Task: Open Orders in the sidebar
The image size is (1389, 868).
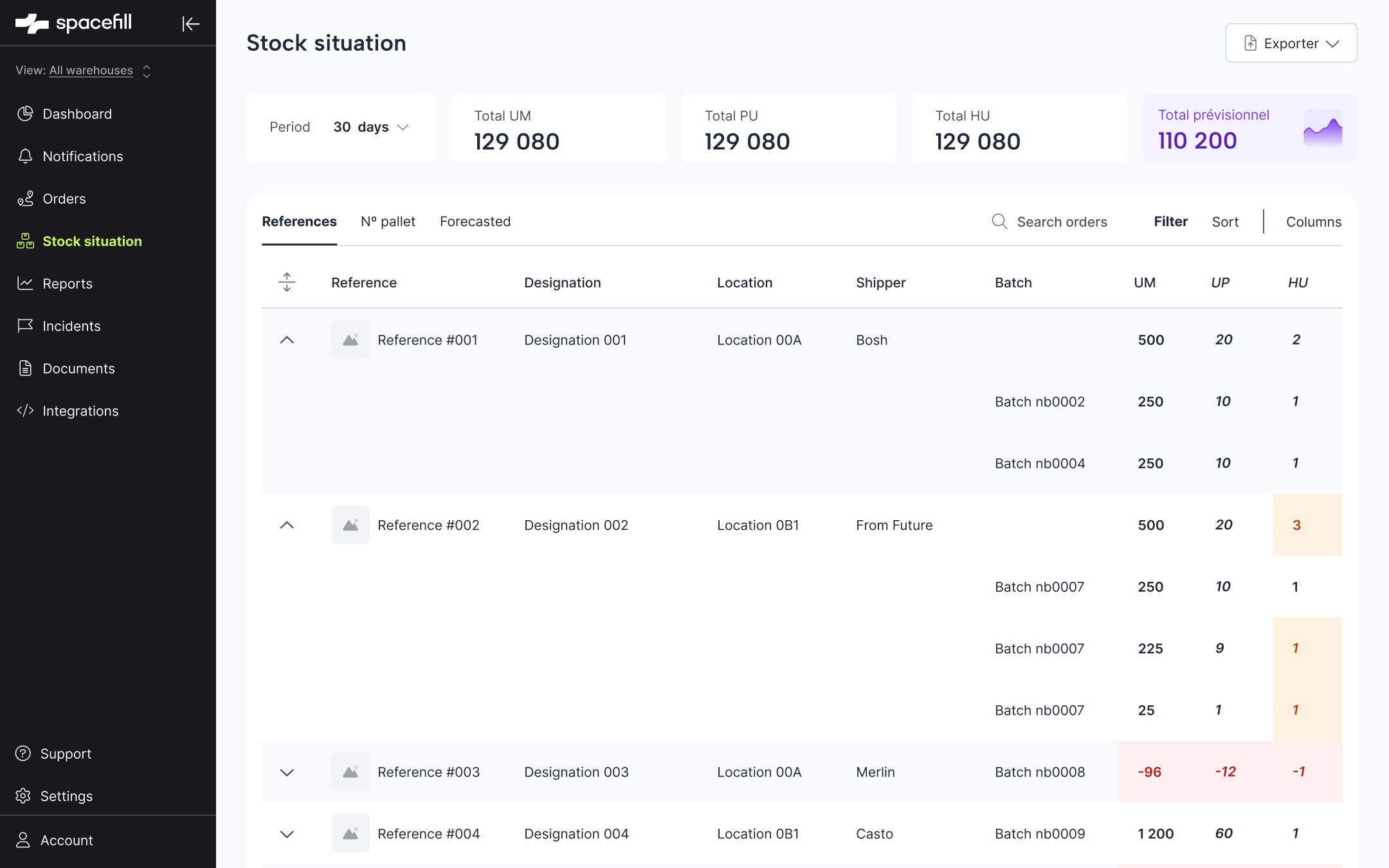Action: (64, 199)
